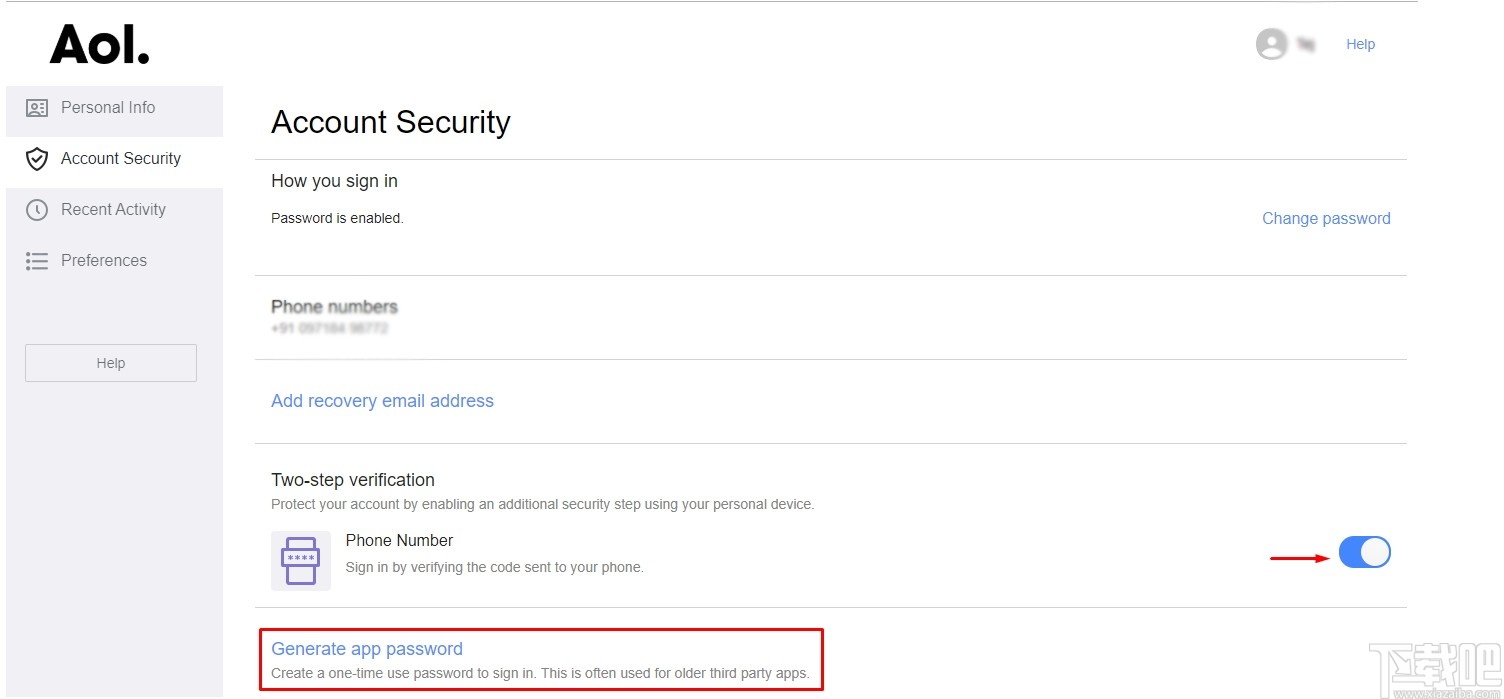Click the Phone Number verification label
Screen dimensions: 1504x699
click(399, 541)
